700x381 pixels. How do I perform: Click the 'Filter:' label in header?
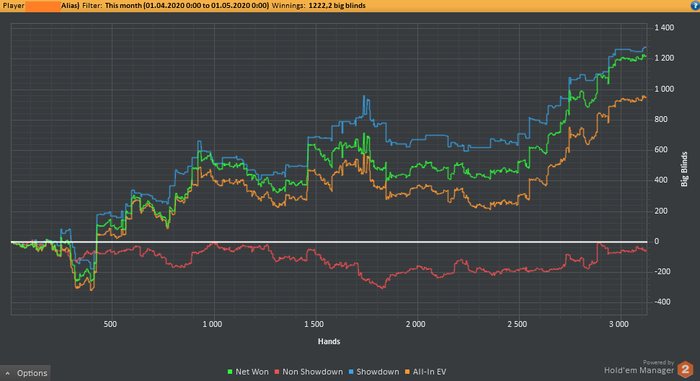click(x=92, y=5)
